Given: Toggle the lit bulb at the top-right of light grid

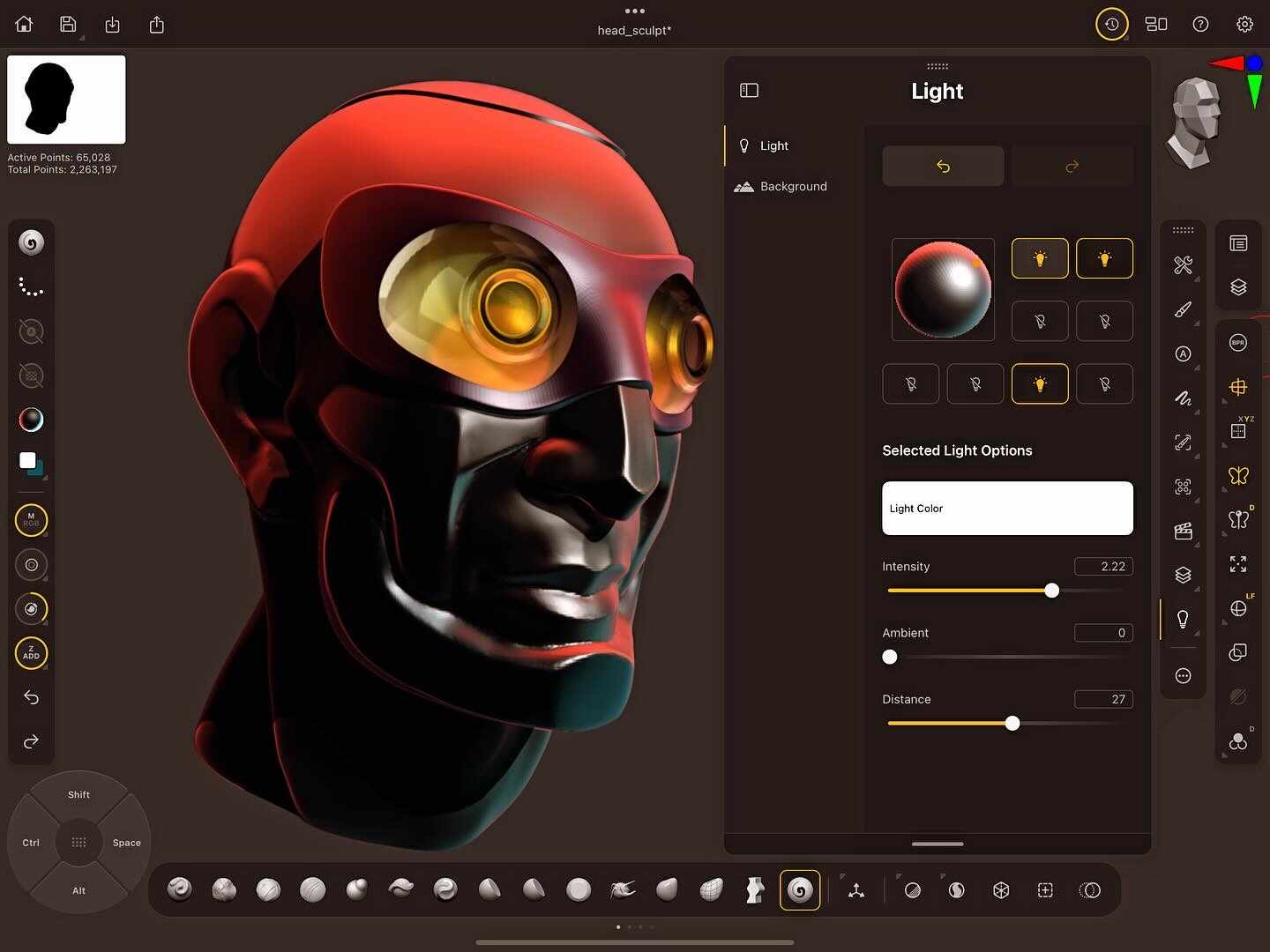Looking at the screenshot, I should [1104, 258].
